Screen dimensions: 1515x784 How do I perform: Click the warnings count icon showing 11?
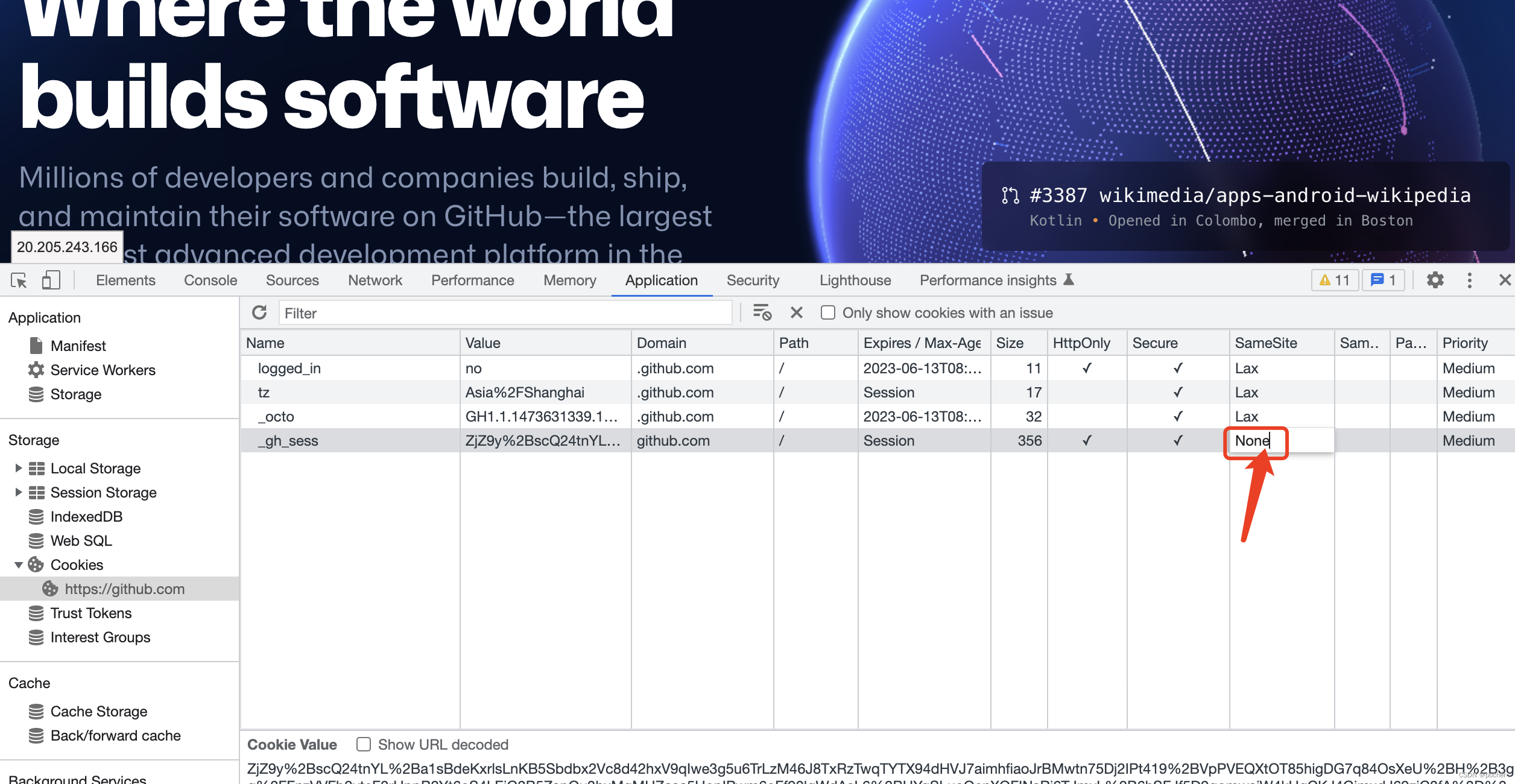pyautogui.click(x=1335, y=280)
